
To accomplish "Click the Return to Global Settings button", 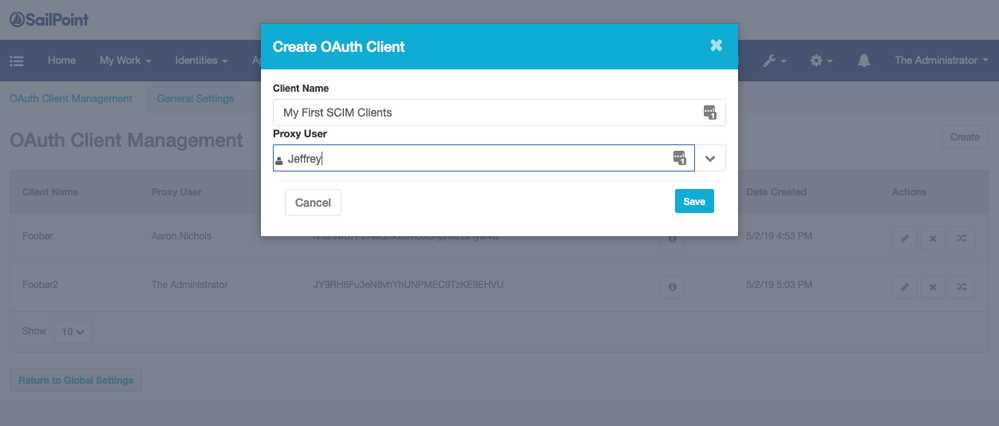I will coord(76,380).
